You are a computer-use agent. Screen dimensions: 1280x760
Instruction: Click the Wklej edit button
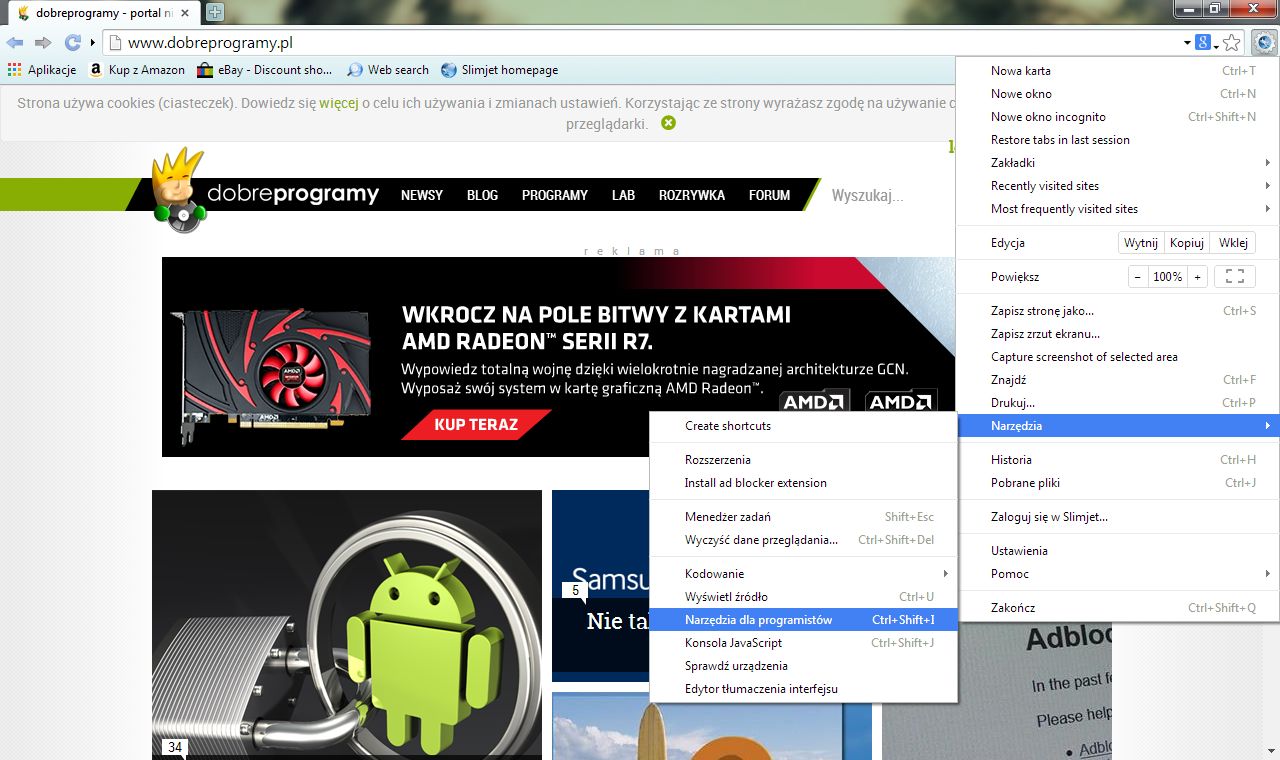tap(1232, 243)
